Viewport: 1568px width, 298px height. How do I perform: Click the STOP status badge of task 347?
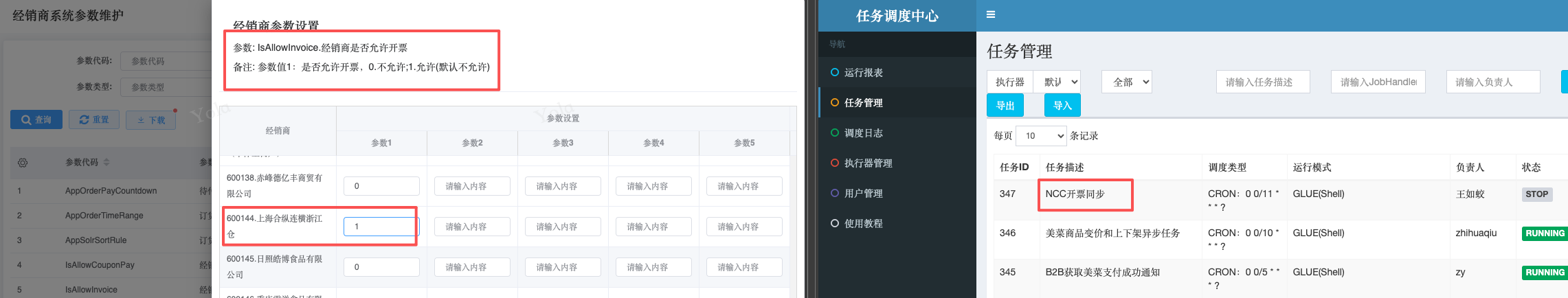point(1536,194)
